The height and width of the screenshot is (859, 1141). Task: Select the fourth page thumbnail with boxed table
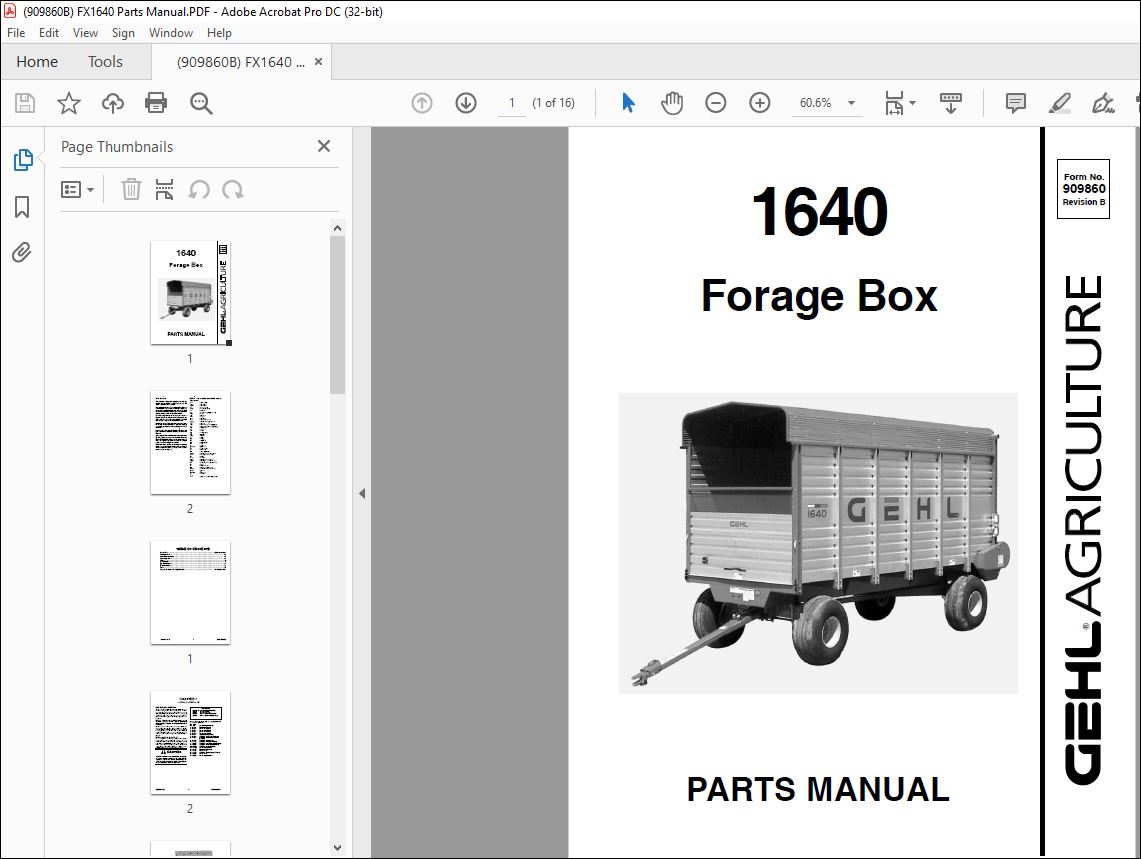coord(191,743)
